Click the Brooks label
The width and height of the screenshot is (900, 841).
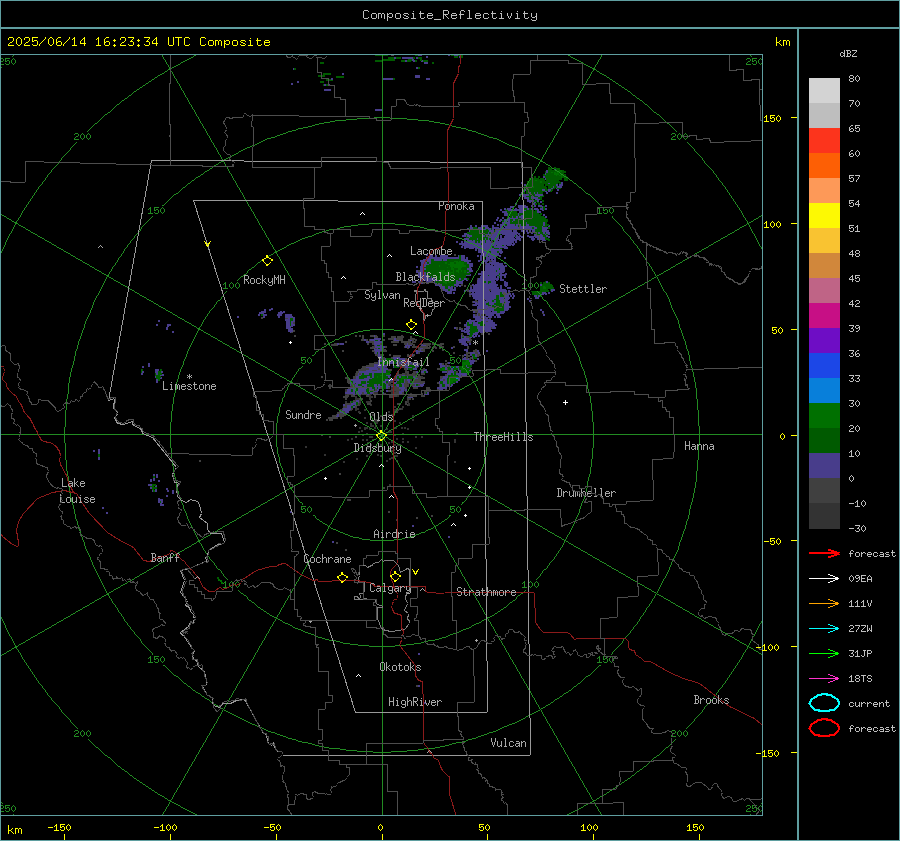[711, 700]
